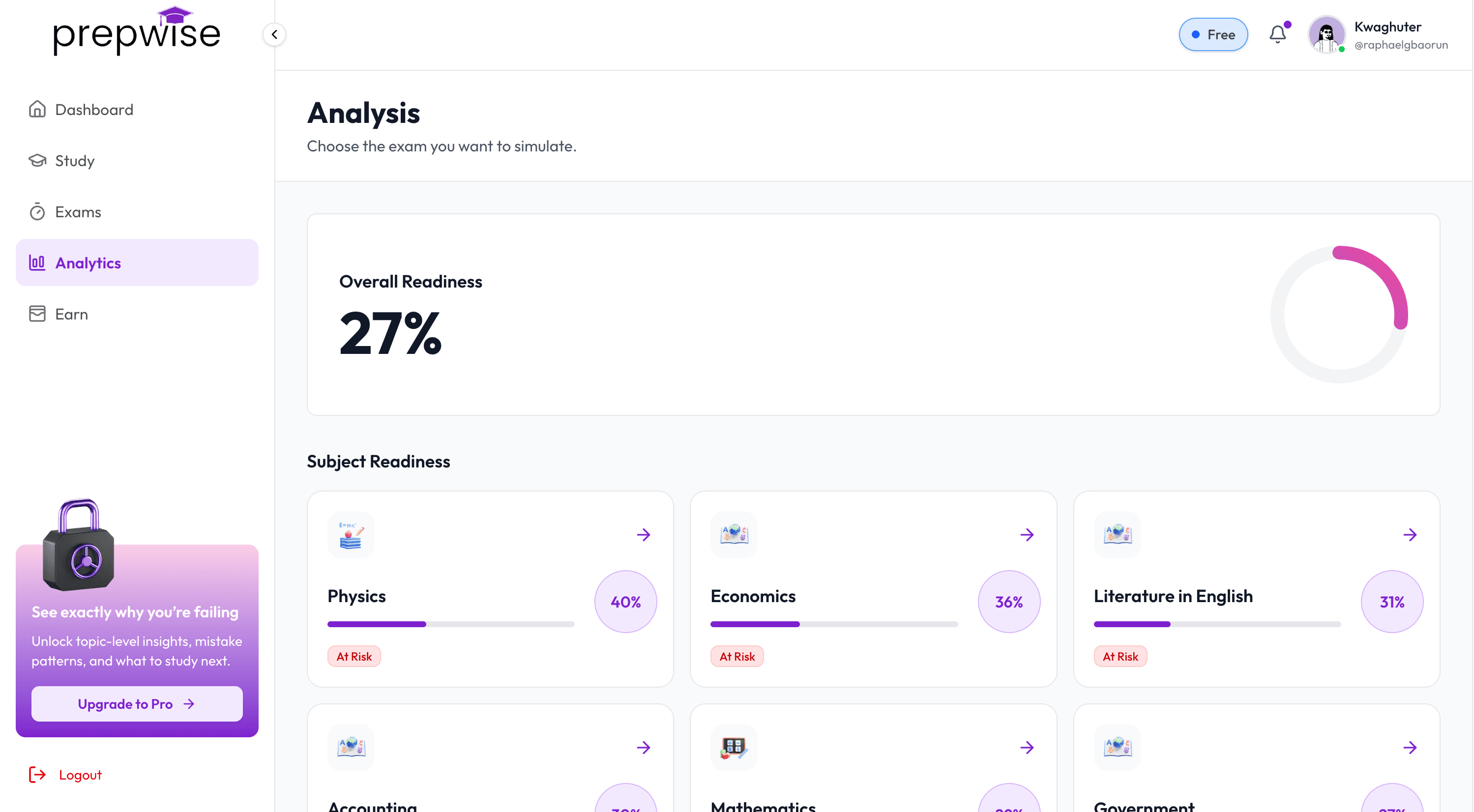Click the Physics subject icon
Viewport: 1474px width, 812px height.
[x=351, y=534]
